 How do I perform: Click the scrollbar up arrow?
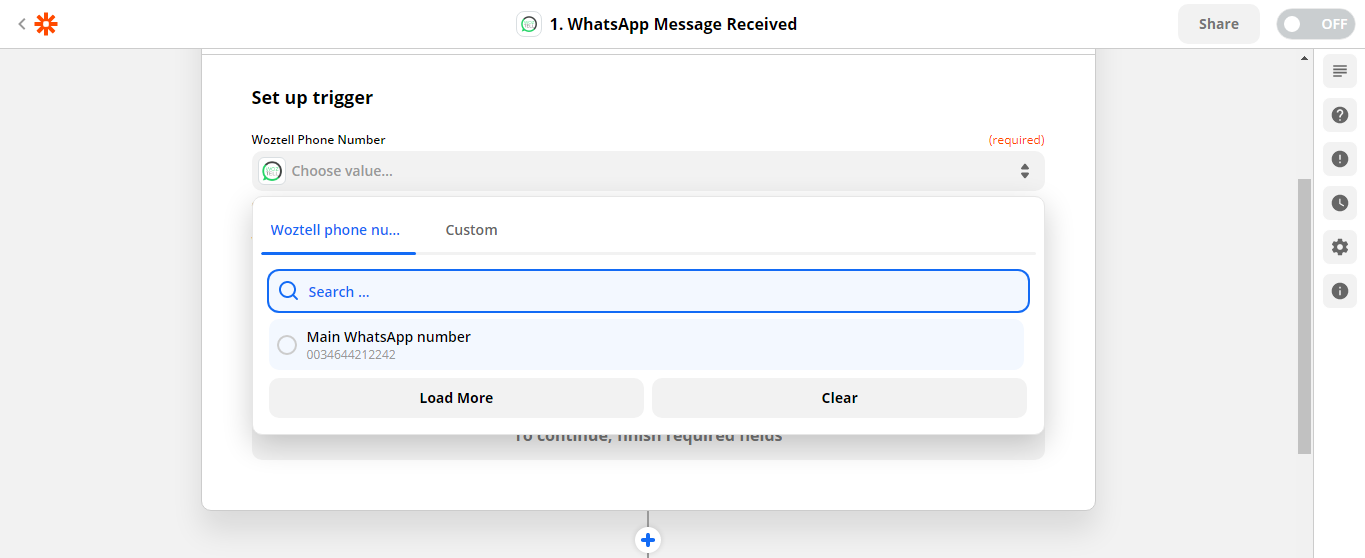pyautogui.click(x=1304, y=58)
